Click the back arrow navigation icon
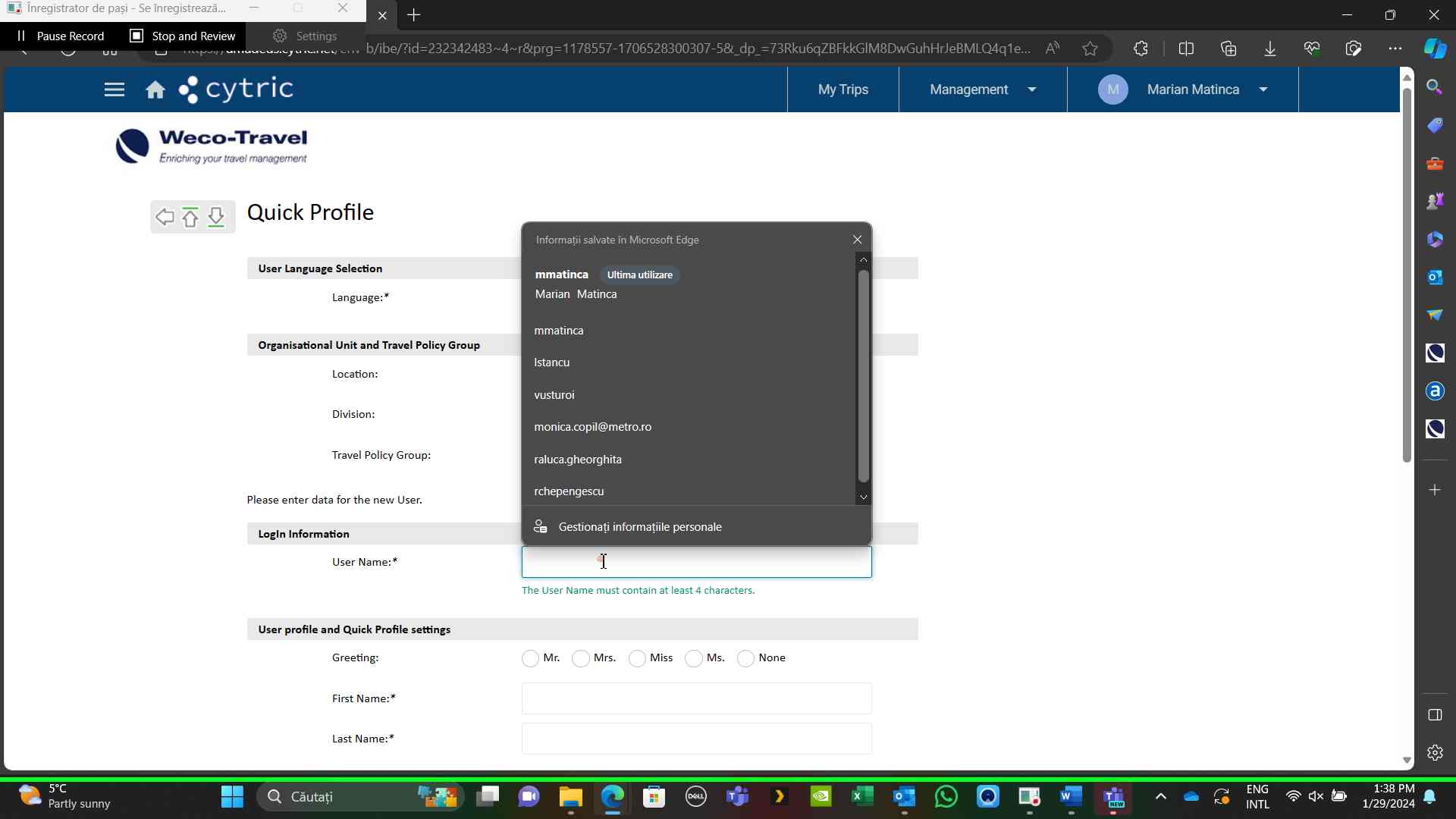 tap(165, 217)
